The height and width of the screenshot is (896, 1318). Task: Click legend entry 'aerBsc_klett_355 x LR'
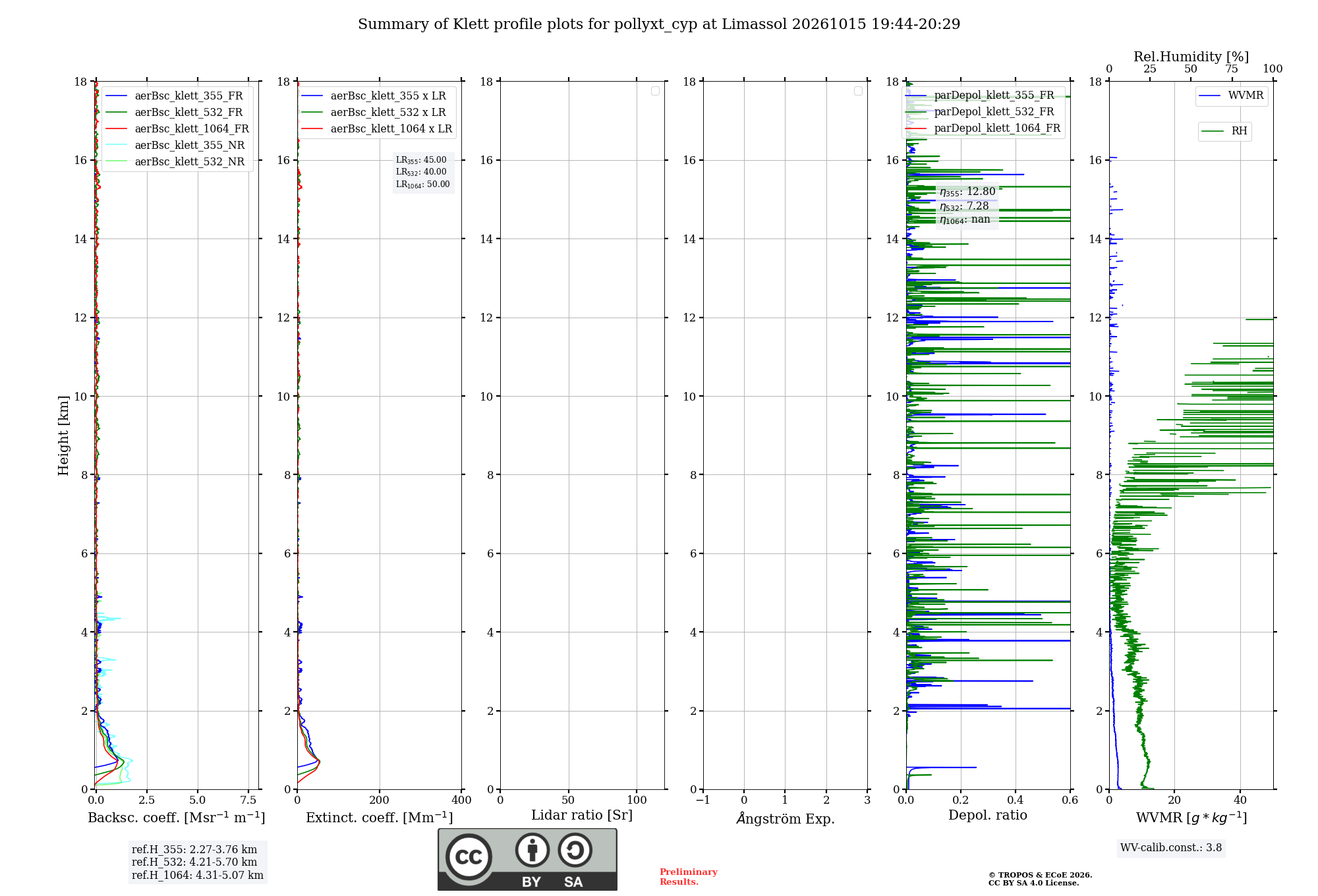pyautogui.click(x=374, y=96)
